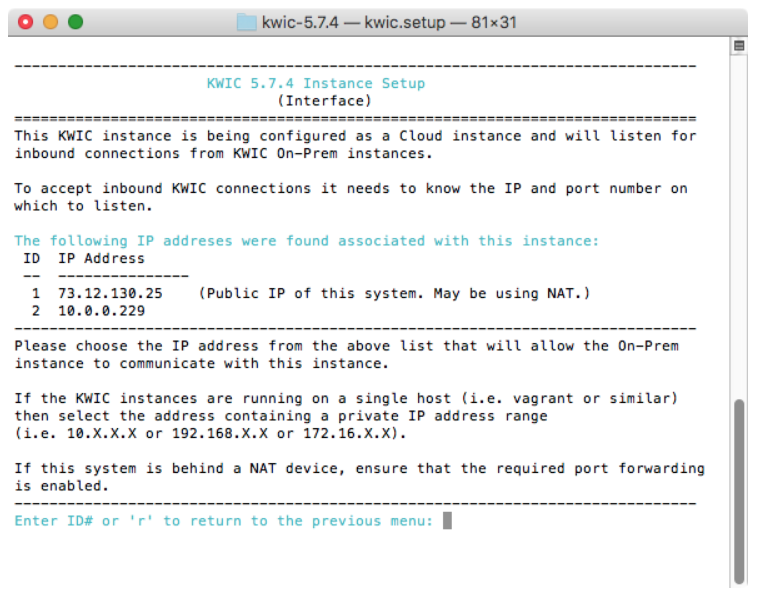The image size is (759, 601).
Task: Close the terminal window with the red button
Action: tap(26, 22)
